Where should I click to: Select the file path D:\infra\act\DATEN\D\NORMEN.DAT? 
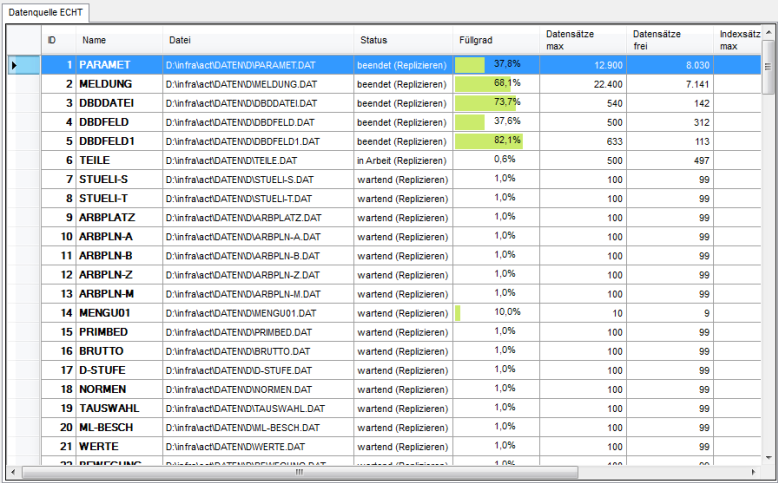coord(239,389)
